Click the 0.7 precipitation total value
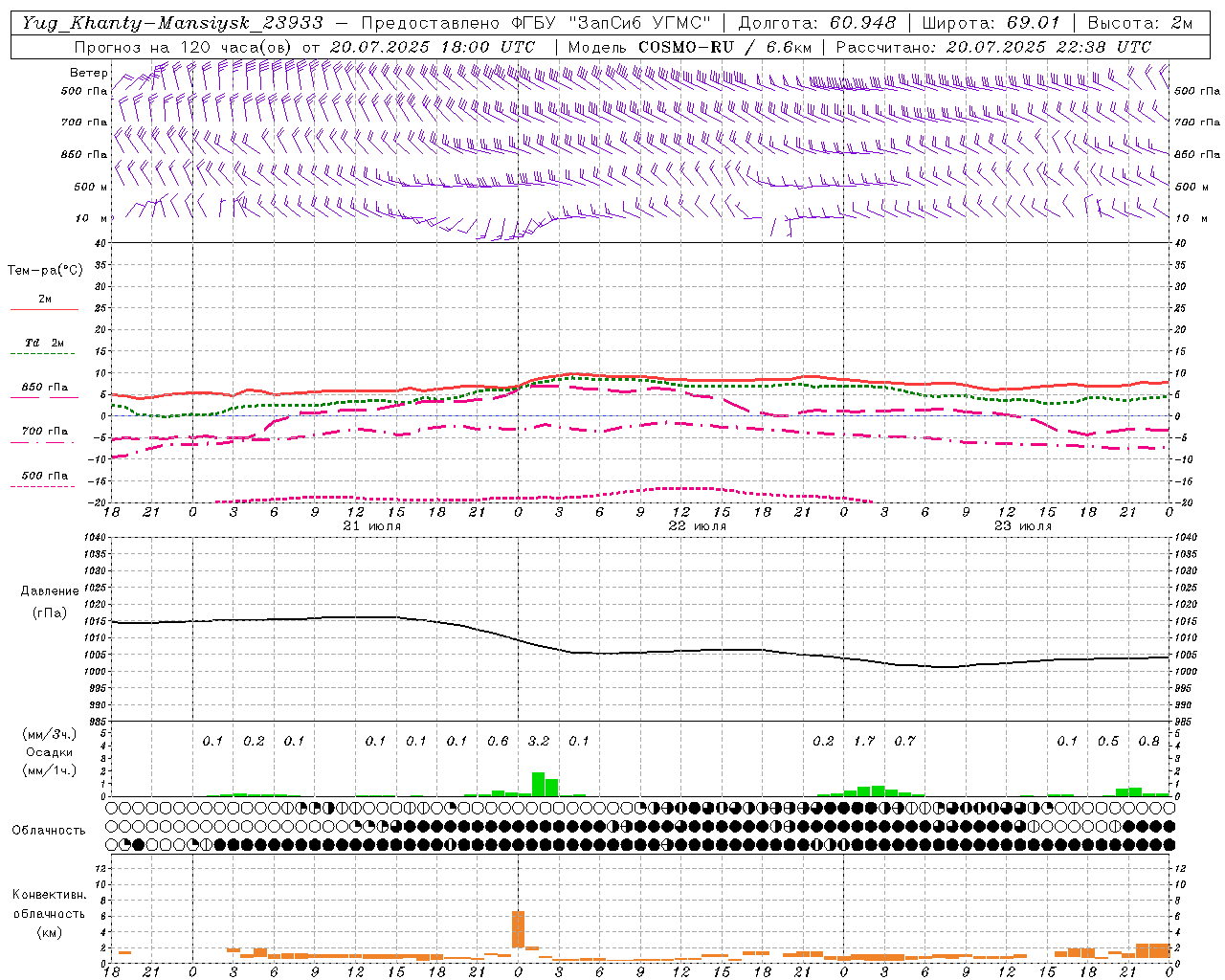The width and height of the screenshot is (1225, 980). pyautogui.click(x=904, y=741)
